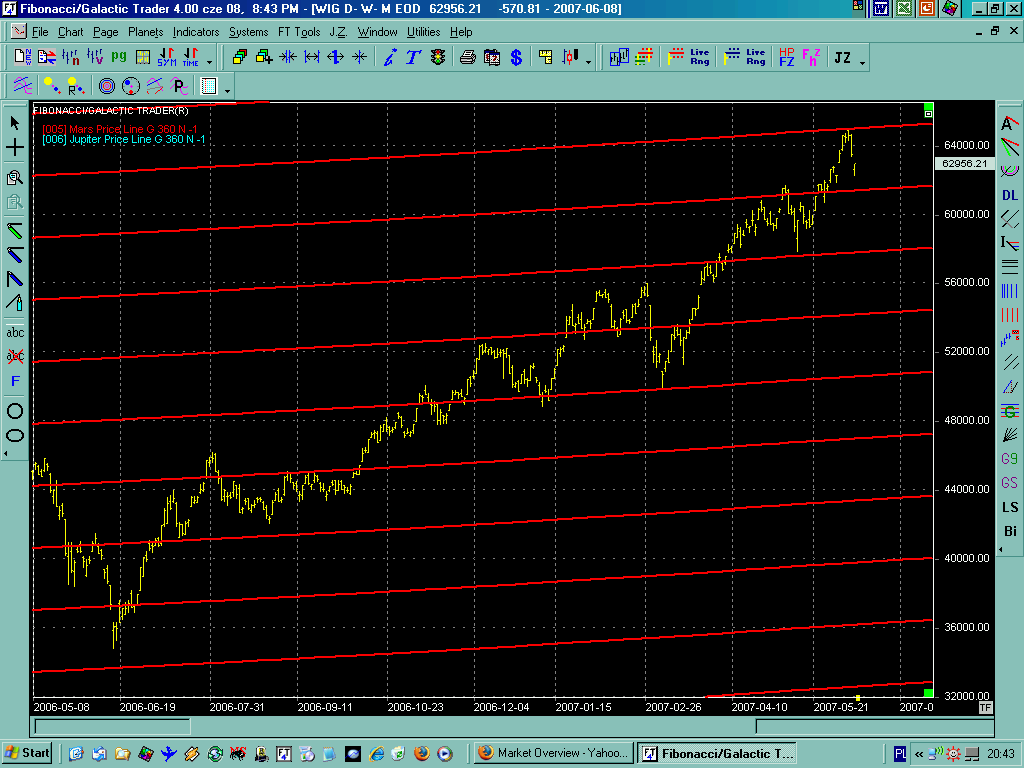Expand the JZ toolbar dropdown arrow
This screenshot has width=1024, height=768.
(863, 62)
